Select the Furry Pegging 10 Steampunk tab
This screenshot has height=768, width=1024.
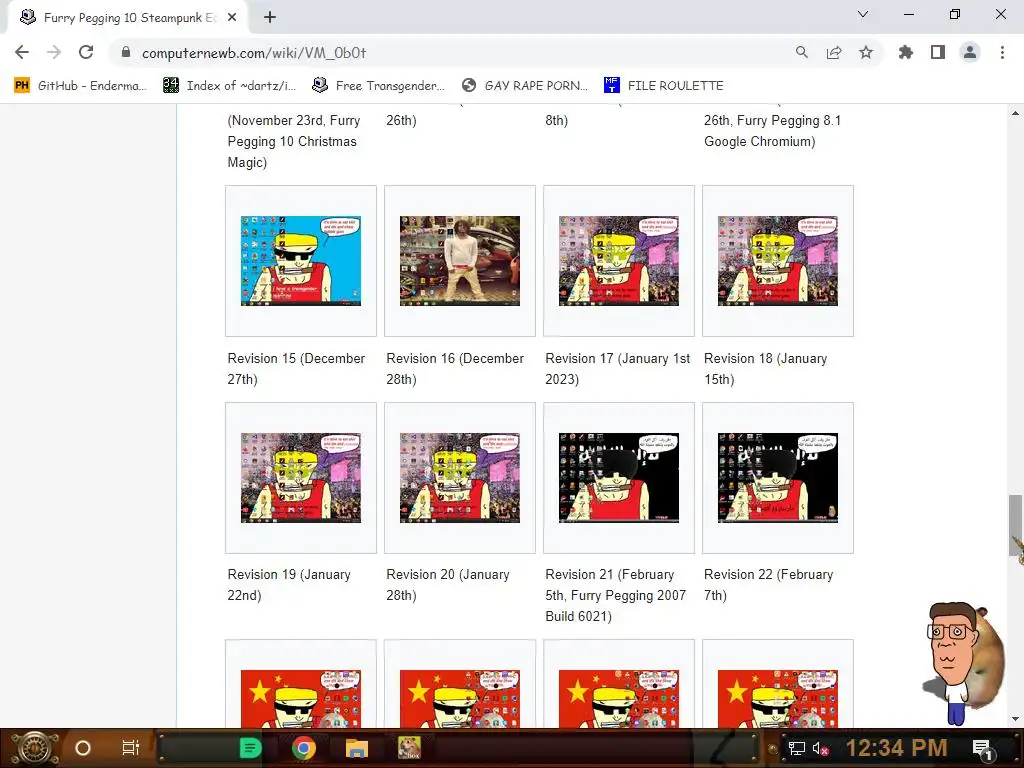coord(128,18)
